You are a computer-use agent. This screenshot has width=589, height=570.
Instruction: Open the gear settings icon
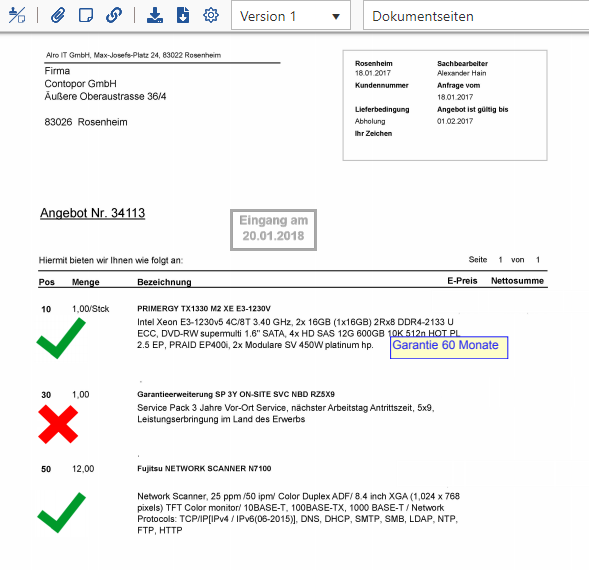(x=211, y=15)
